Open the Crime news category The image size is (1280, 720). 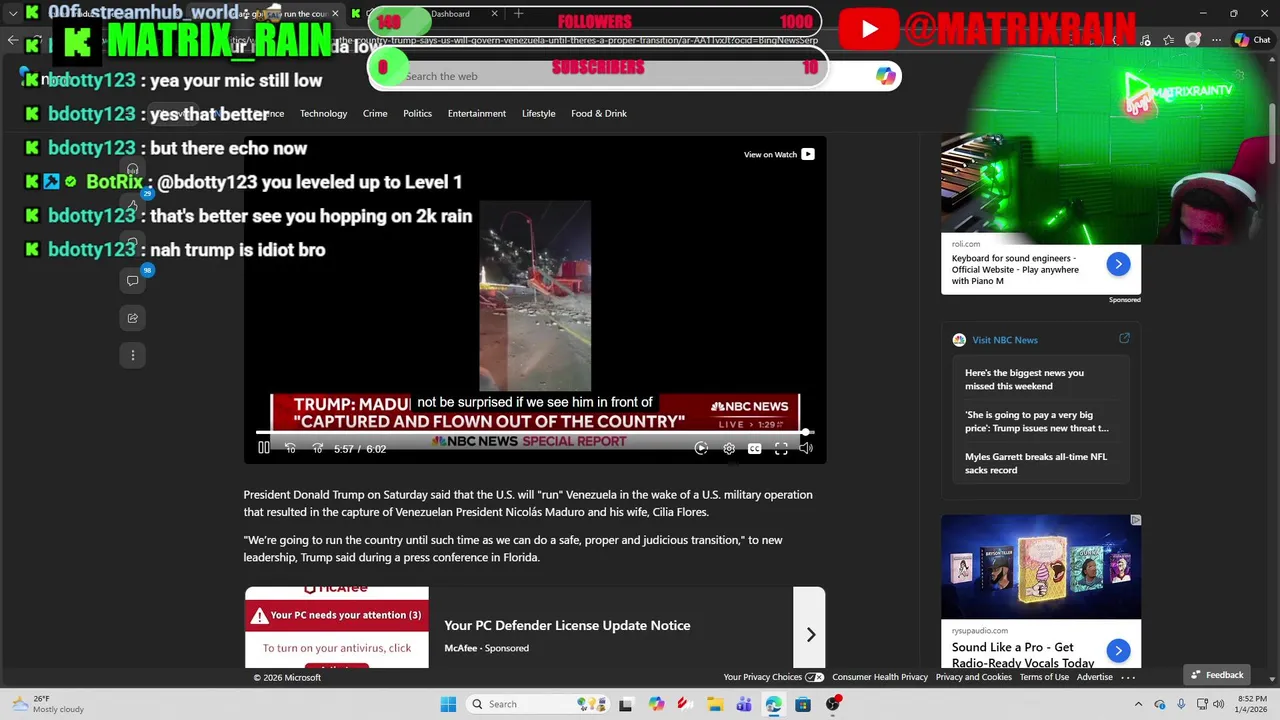[375, 113]
